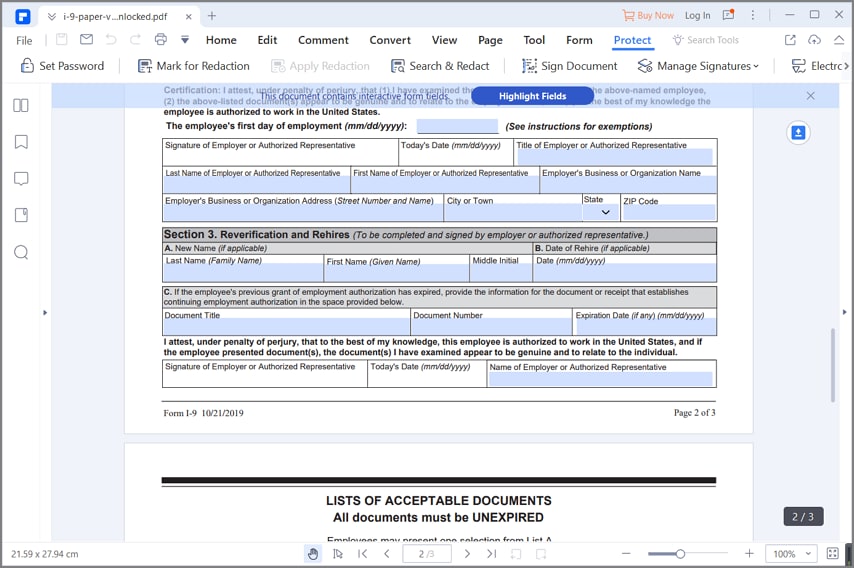Screen dimensions: 854x568
Task: Open a new document tab with plus
Action: click(x=212, y=16)
